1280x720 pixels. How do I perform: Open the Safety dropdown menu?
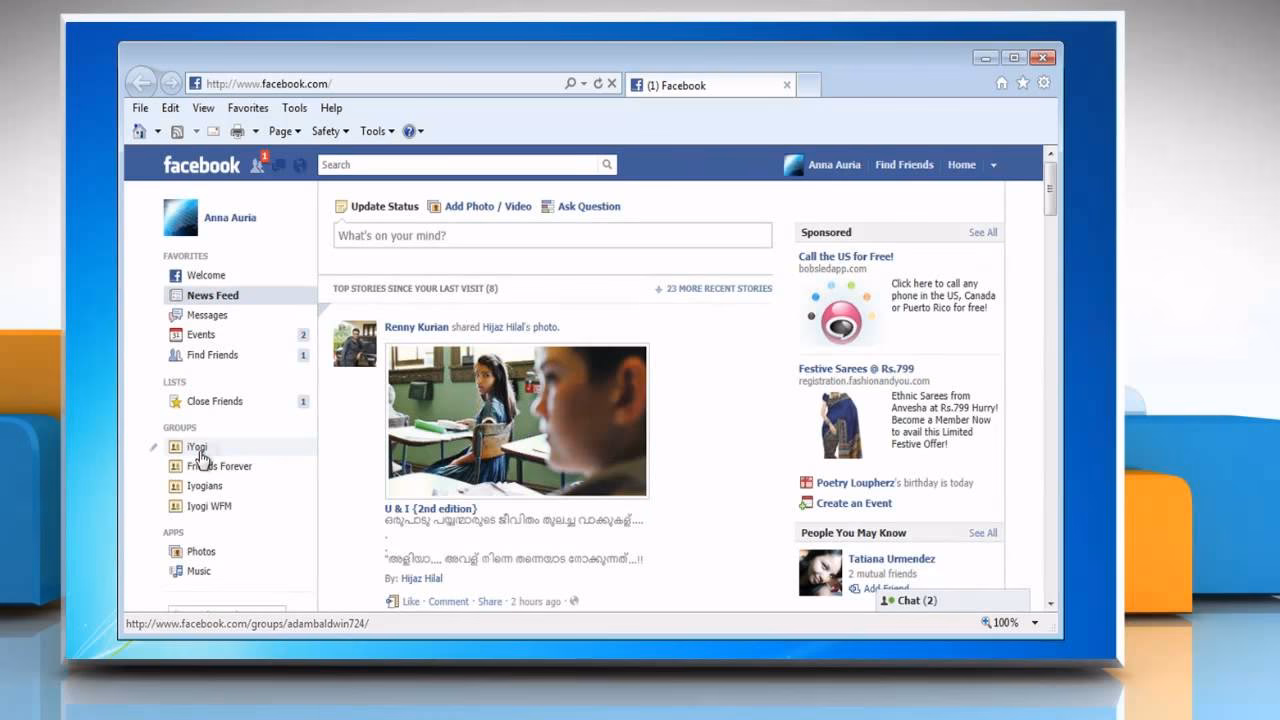pyautogui.click(x=330, y=131)
